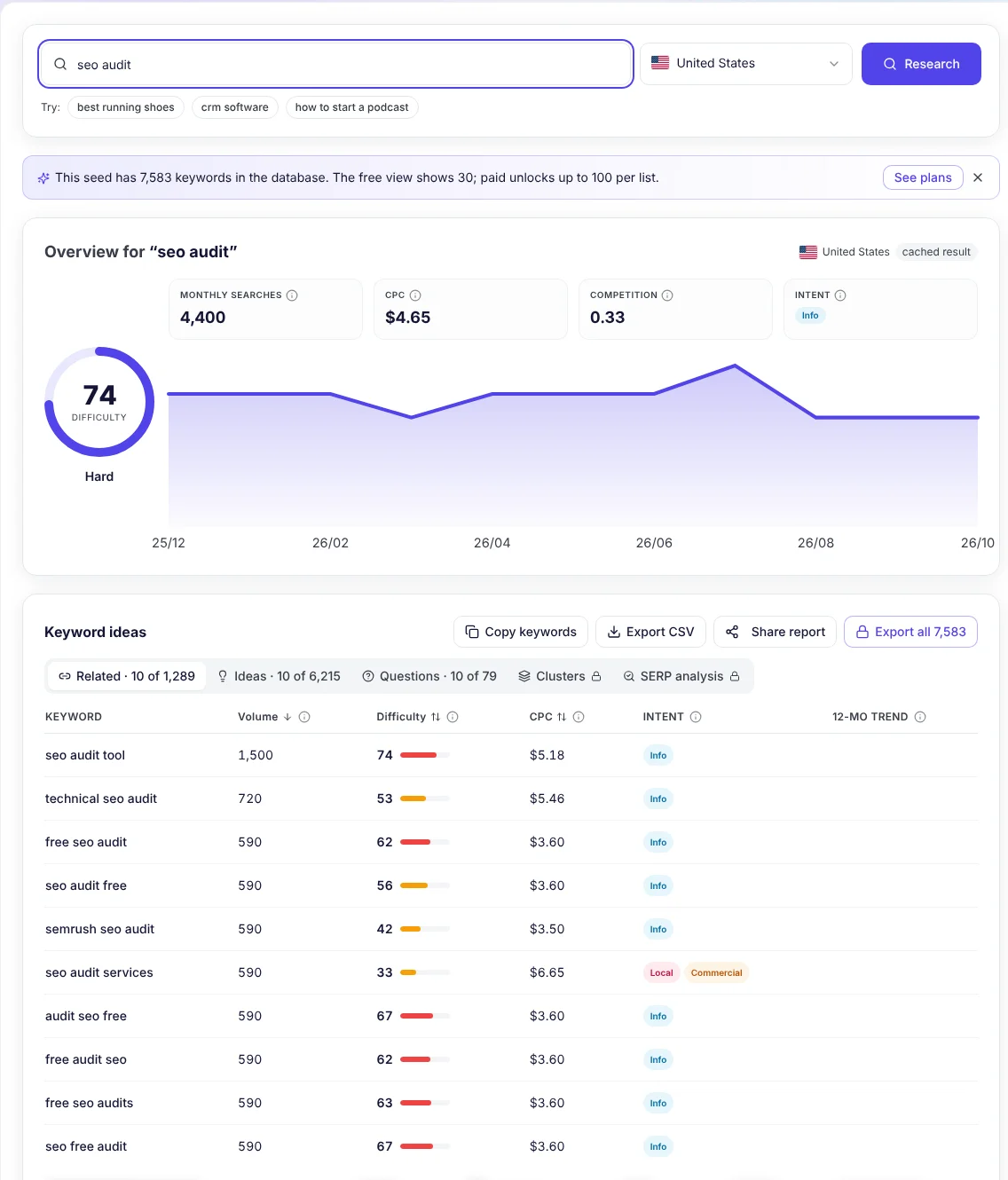This screenshot has height=1180, width=1008.
Task: Click the Info badge in Intent overview card
Action: (x=810, y=316)
